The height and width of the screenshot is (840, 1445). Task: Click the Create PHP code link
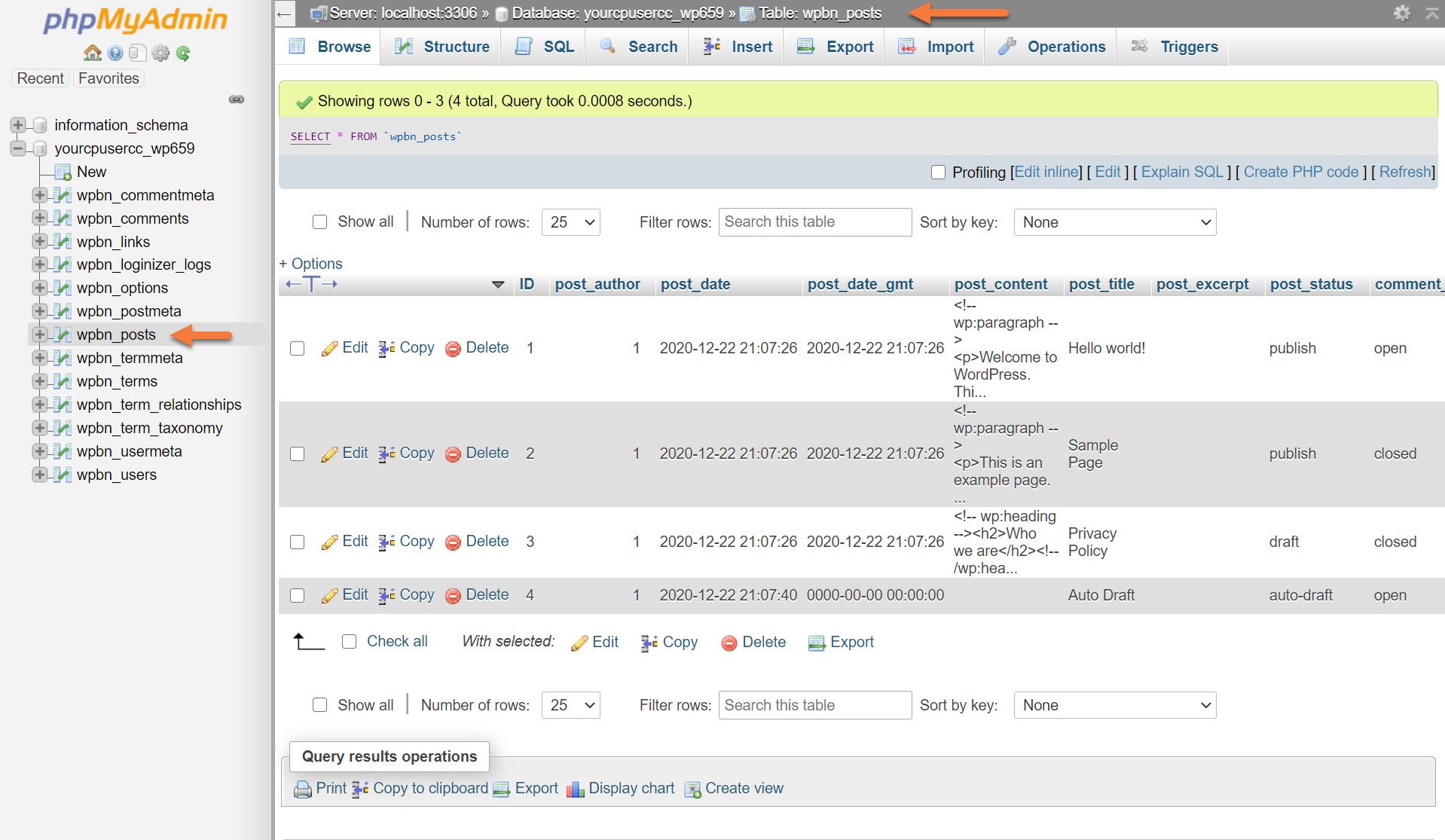point(1300,172)
